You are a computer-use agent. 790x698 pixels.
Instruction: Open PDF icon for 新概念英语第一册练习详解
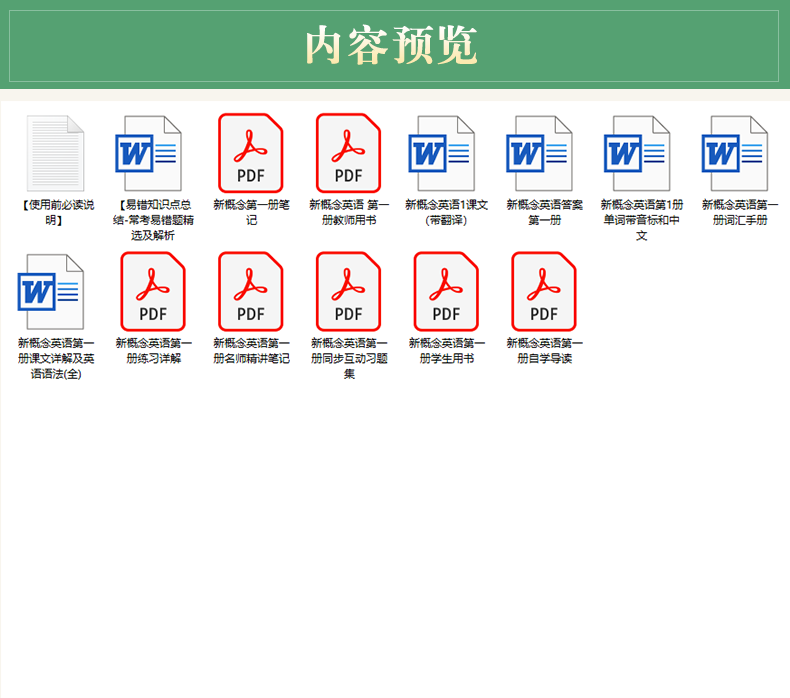click(153, 292)
